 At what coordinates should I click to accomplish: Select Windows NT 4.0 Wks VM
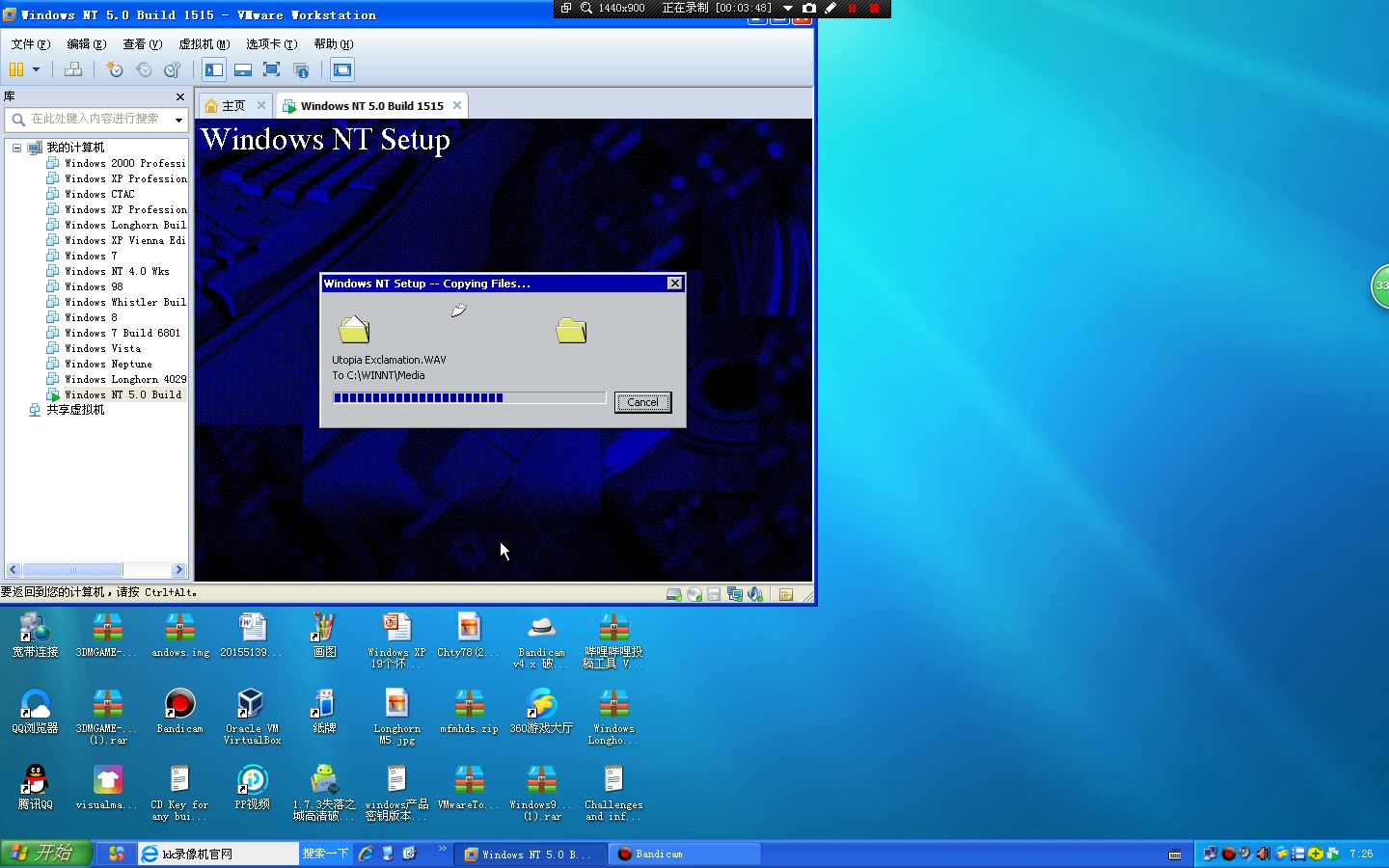[x=108, y=271]
